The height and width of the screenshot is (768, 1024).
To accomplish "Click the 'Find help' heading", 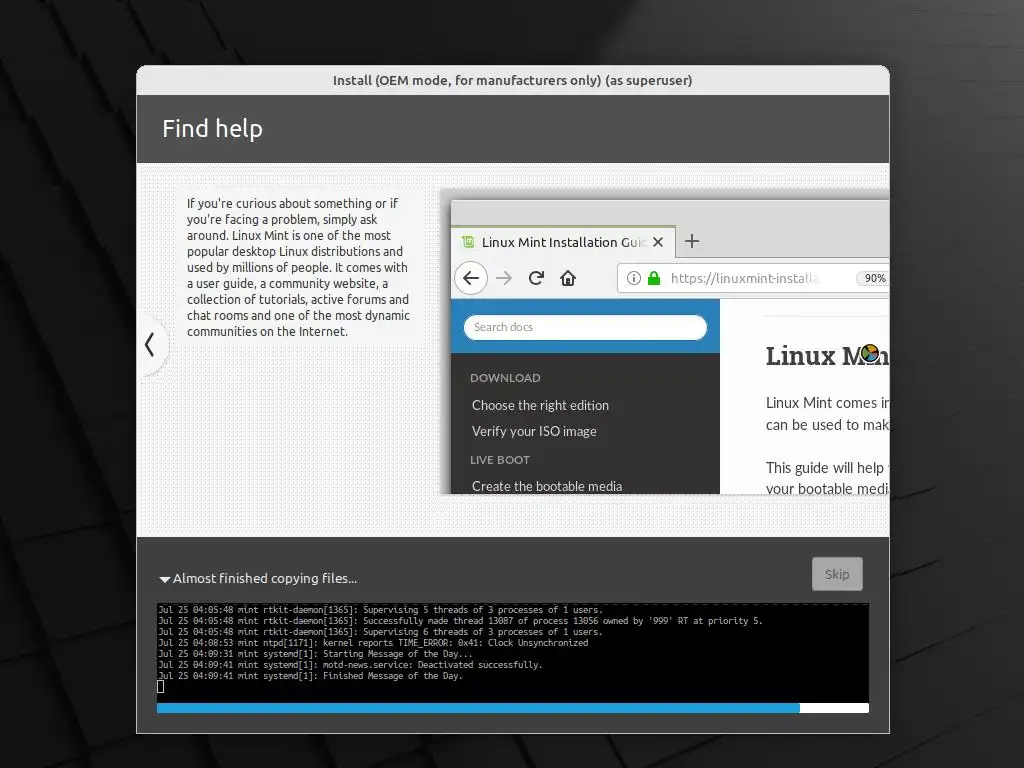I will (x=212, y=129).
